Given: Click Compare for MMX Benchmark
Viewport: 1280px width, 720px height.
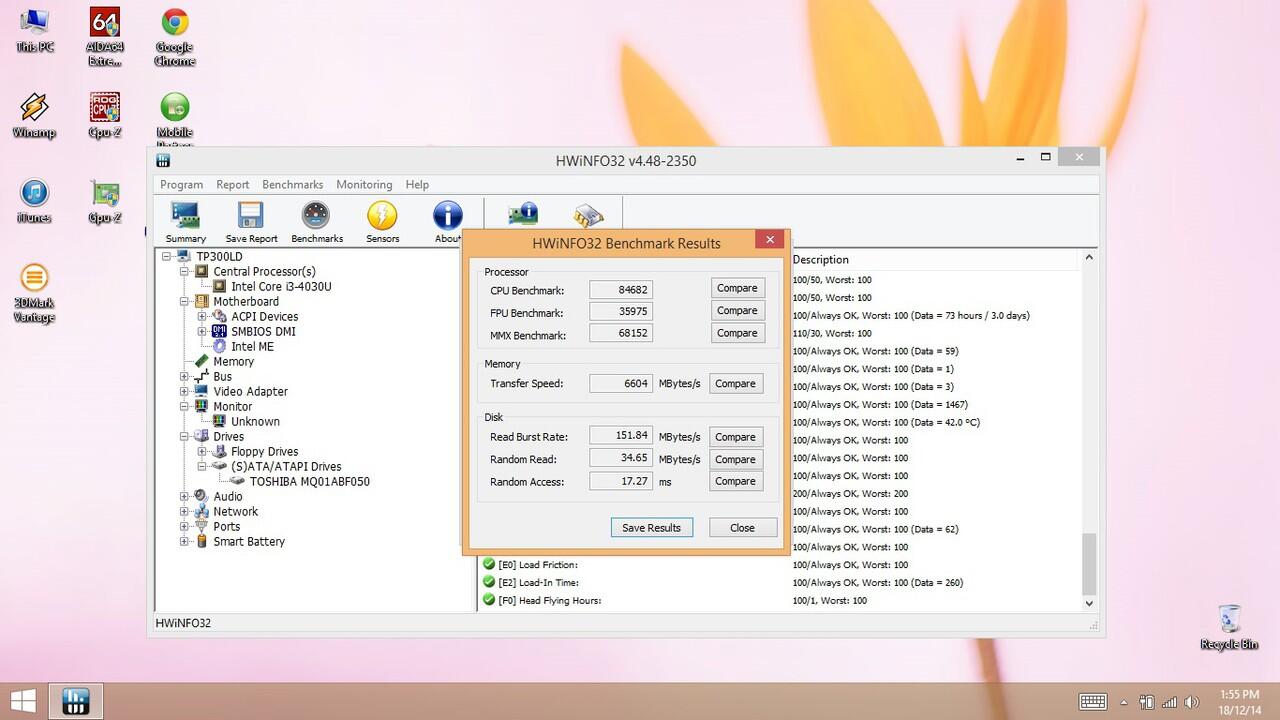Looking at the screenshot, I should click(x=737, y=333).
